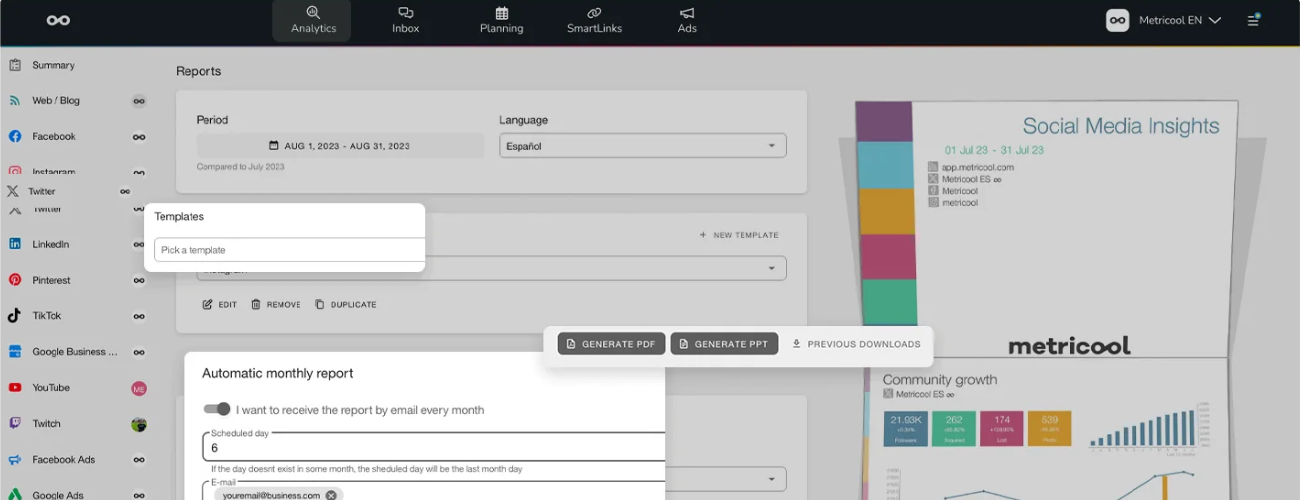Click the Reports heading
Viewport: 1300px width, 500px height.
coord(198,71)
